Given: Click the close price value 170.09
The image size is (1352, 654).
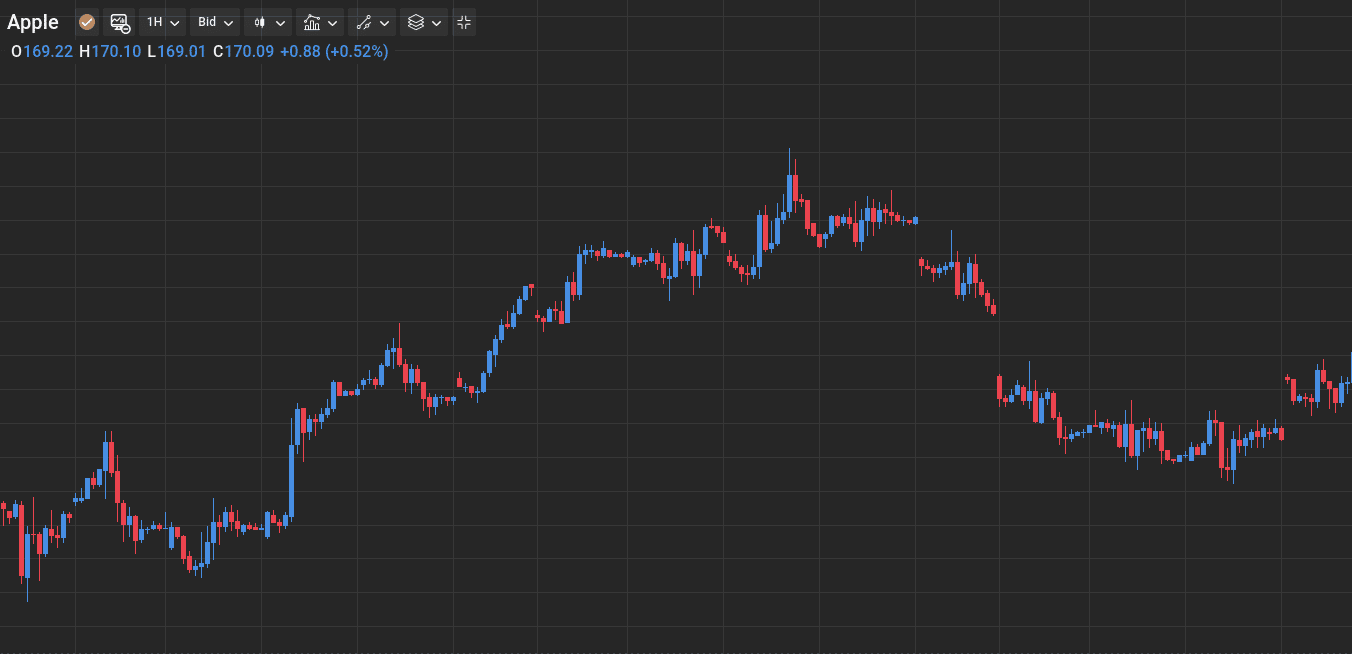Looking at the screenshot, I should point(249,51).
